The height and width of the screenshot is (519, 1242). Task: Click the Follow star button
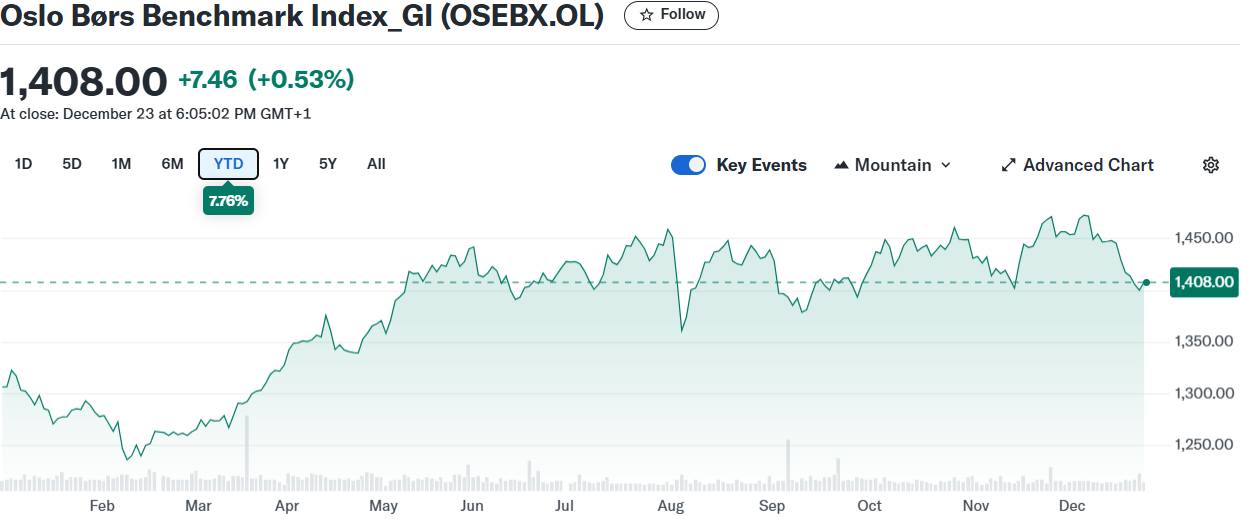[x=671, y=15]
